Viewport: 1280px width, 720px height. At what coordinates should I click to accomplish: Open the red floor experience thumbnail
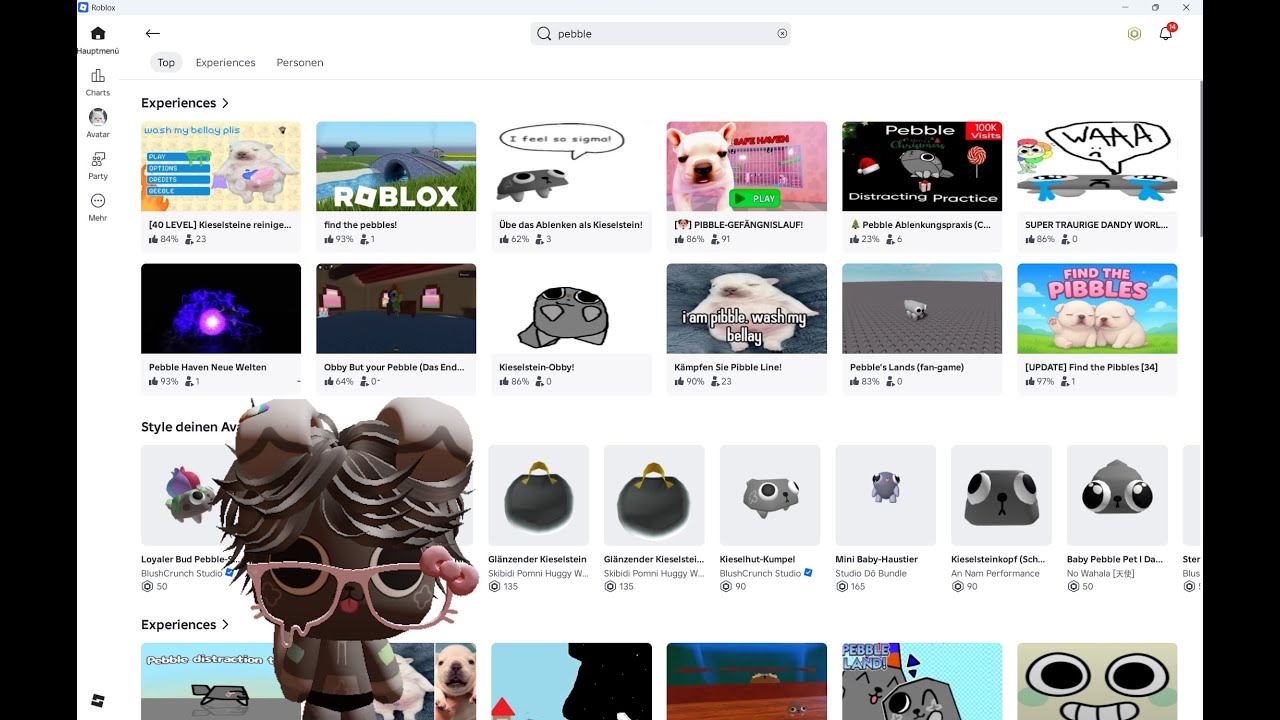point(747,681)
